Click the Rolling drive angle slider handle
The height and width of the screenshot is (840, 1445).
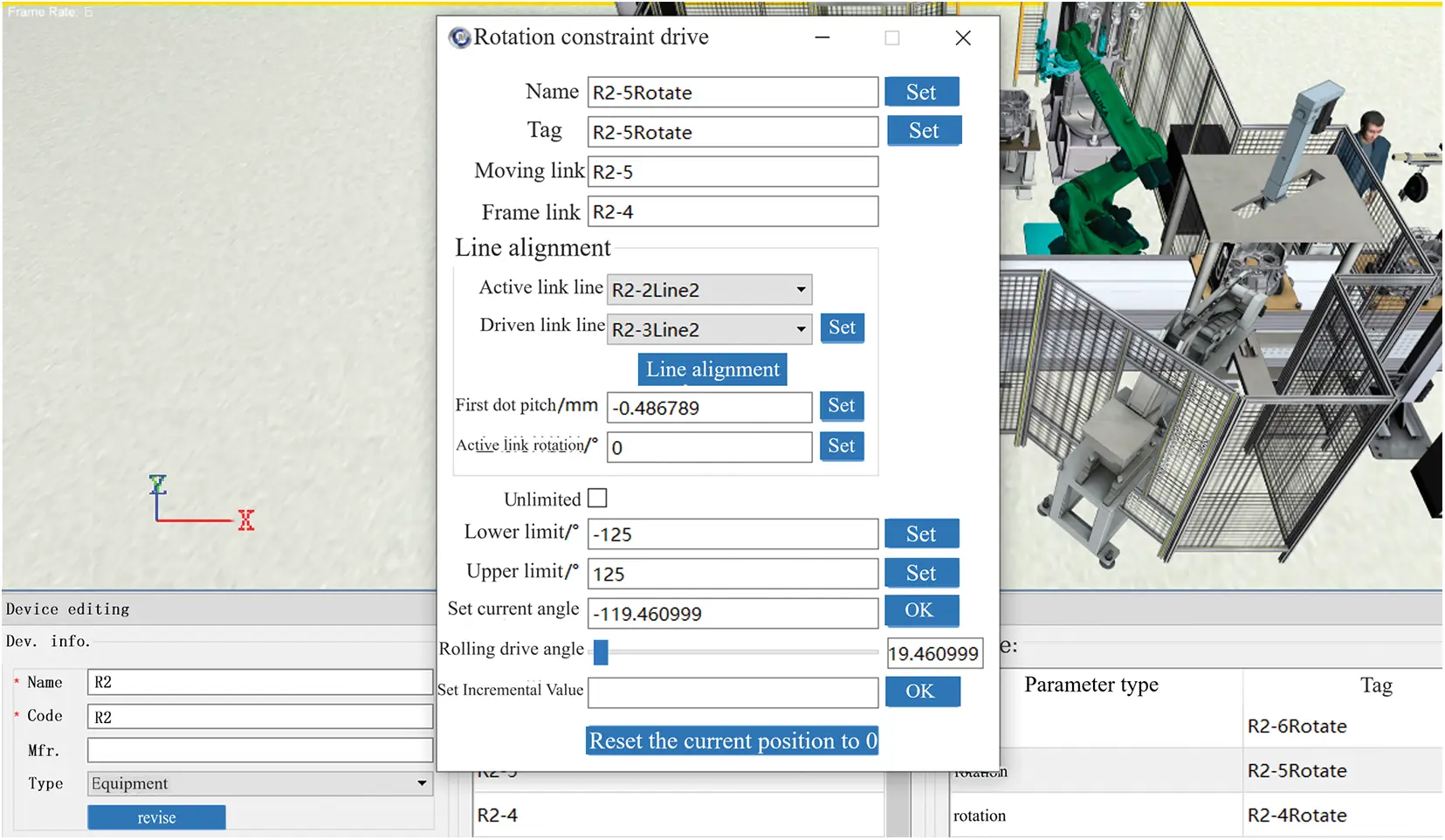601,653
